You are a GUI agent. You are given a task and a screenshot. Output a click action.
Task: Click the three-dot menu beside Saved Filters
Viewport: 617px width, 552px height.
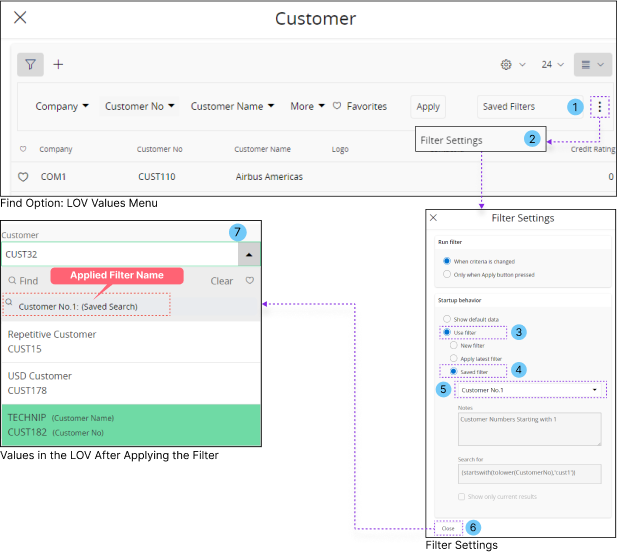pos(599,106)
